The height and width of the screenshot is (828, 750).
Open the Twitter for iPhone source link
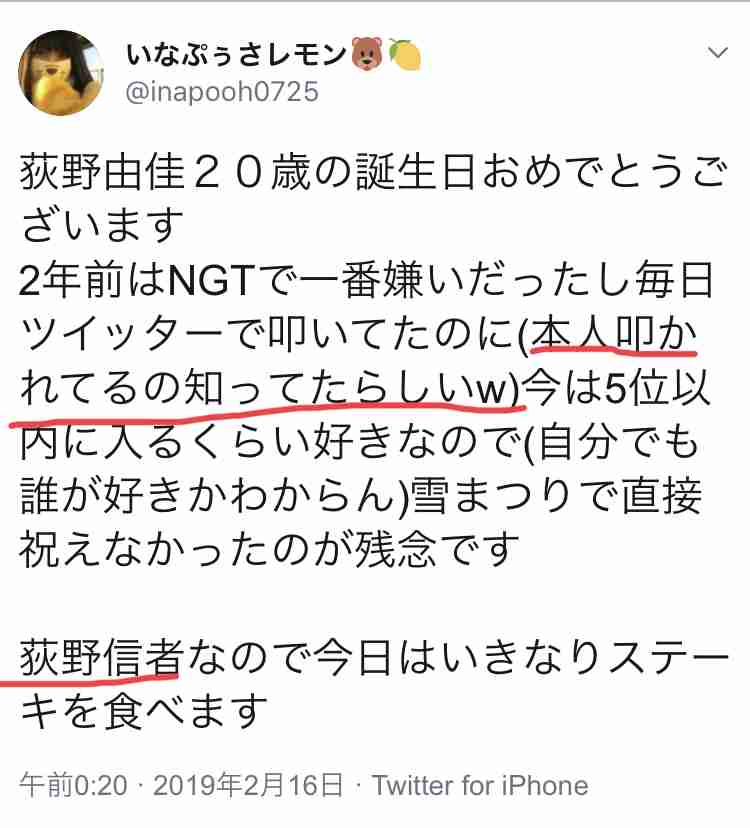tap(481, 785)
